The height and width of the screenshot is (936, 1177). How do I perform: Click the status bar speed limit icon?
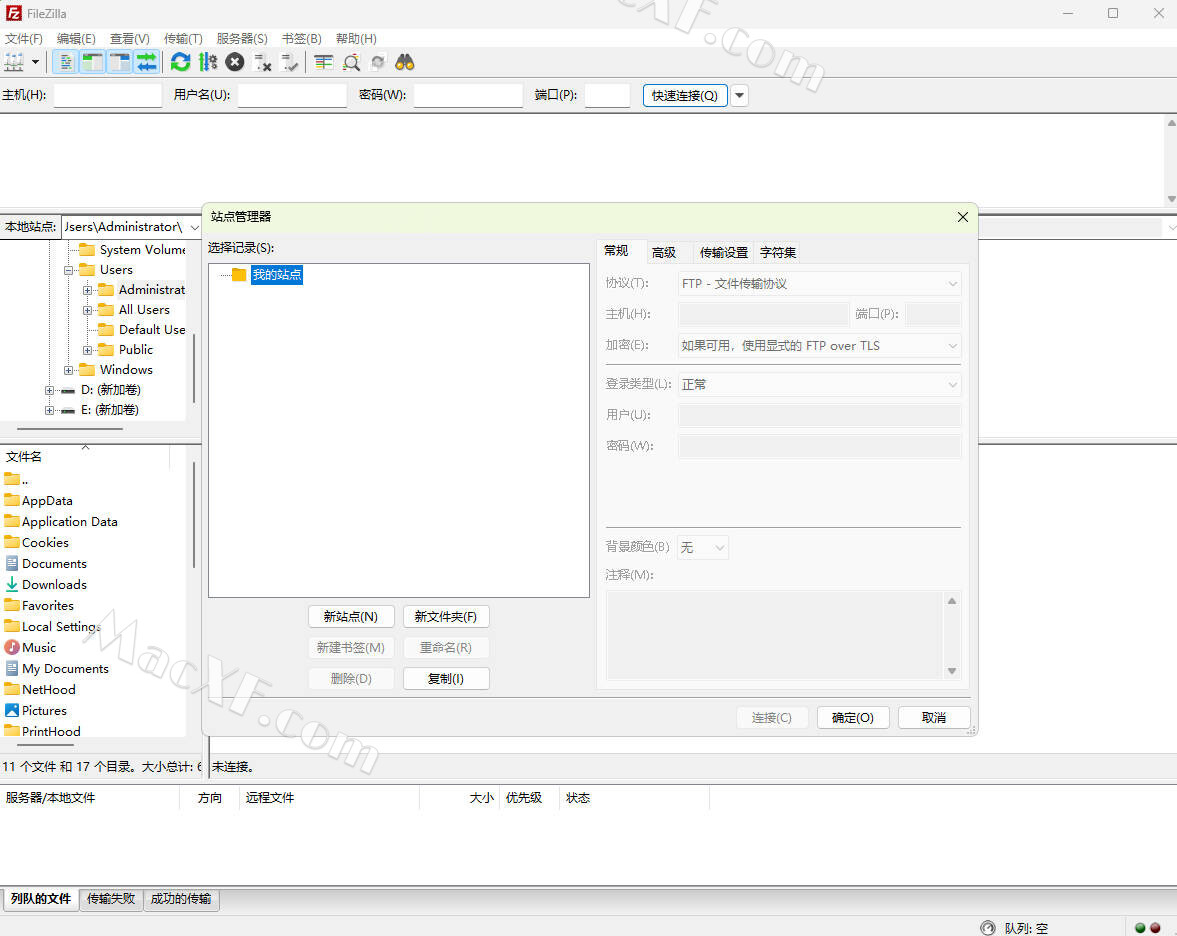988,928
